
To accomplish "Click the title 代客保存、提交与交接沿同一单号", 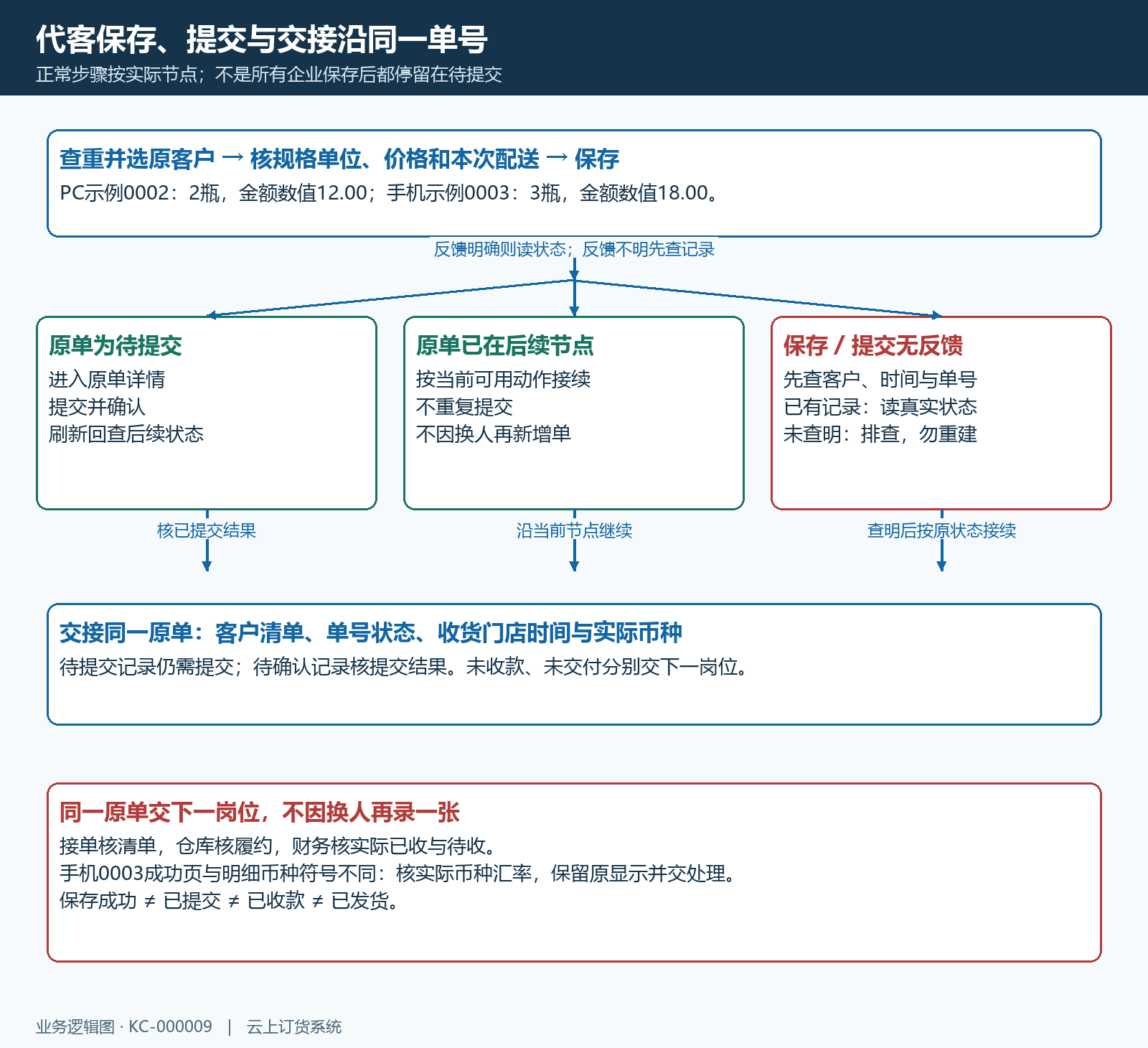I will tap(262, 39).
